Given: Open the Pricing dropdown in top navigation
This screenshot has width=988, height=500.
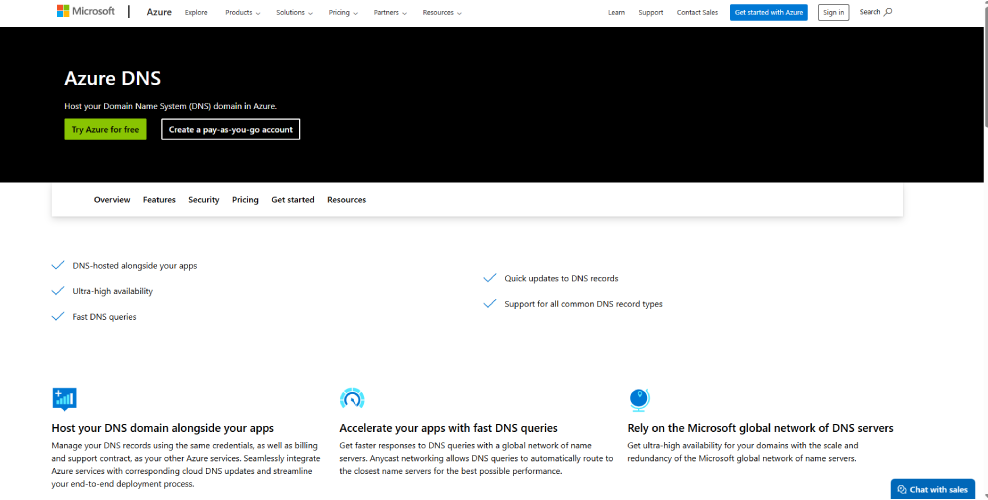Looking at the screenshot, I should tap(343, 13).
